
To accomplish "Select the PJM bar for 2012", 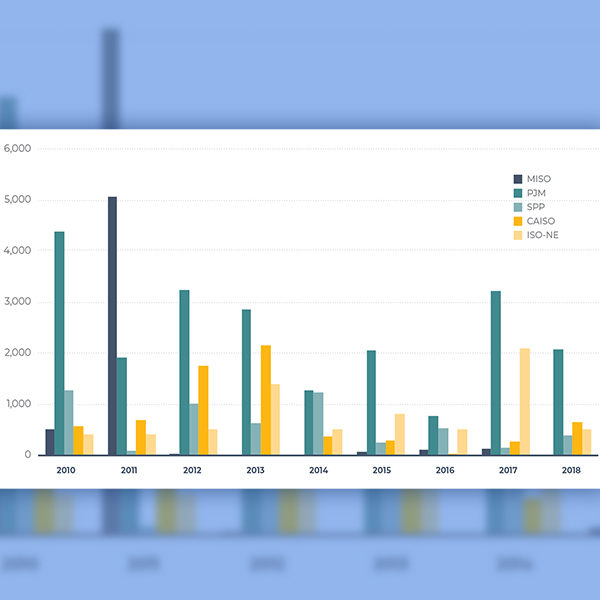I will click(184, 372).
